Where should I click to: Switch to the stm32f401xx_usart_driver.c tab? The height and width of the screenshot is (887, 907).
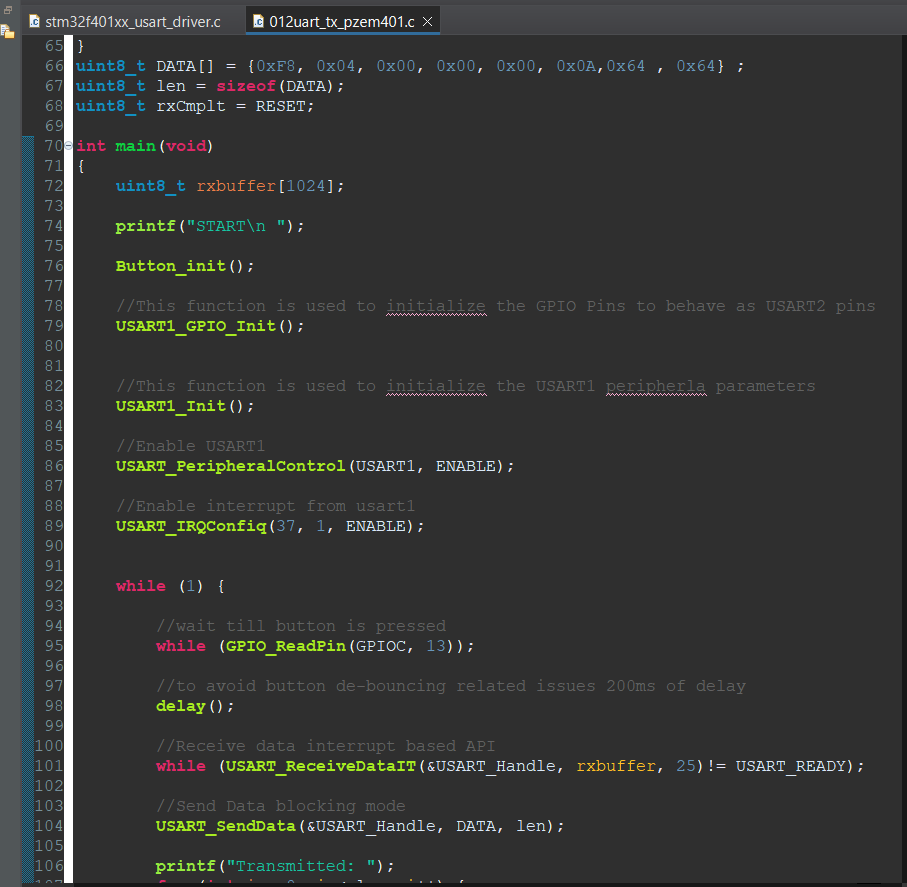(130, 19)
